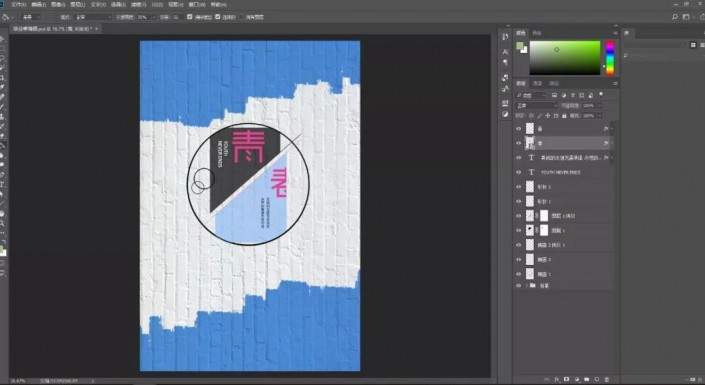Toggle the 消除锯齿 anti-alias checkbox

pos(190,17)
